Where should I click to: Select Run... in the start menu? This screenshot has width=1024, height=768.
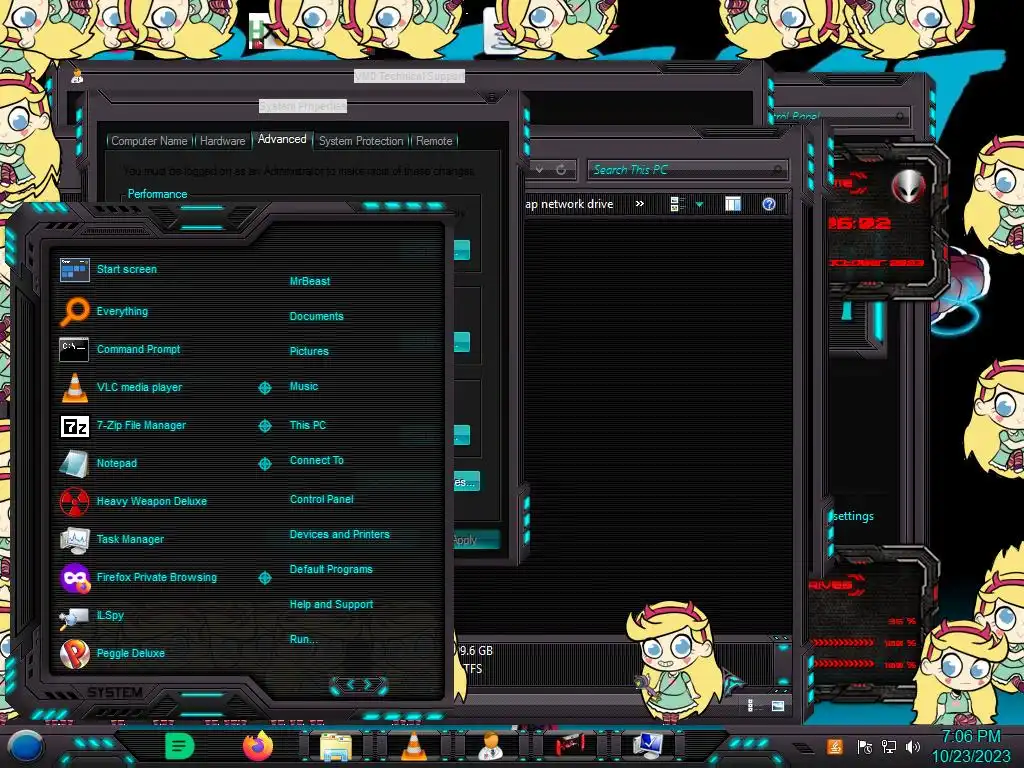click(x=303, y=639)
